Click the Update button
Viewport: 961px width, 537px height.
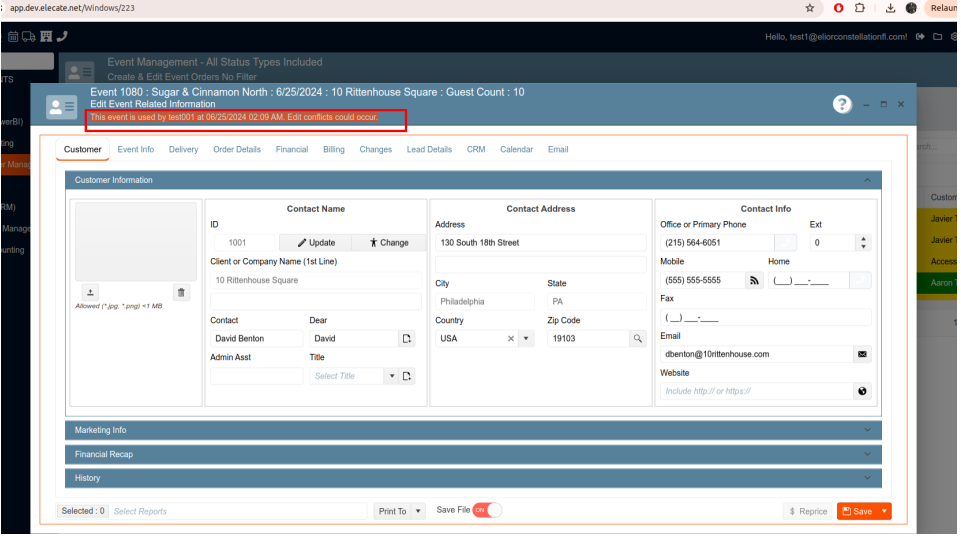pyautogui.click(x=315, y=243)
